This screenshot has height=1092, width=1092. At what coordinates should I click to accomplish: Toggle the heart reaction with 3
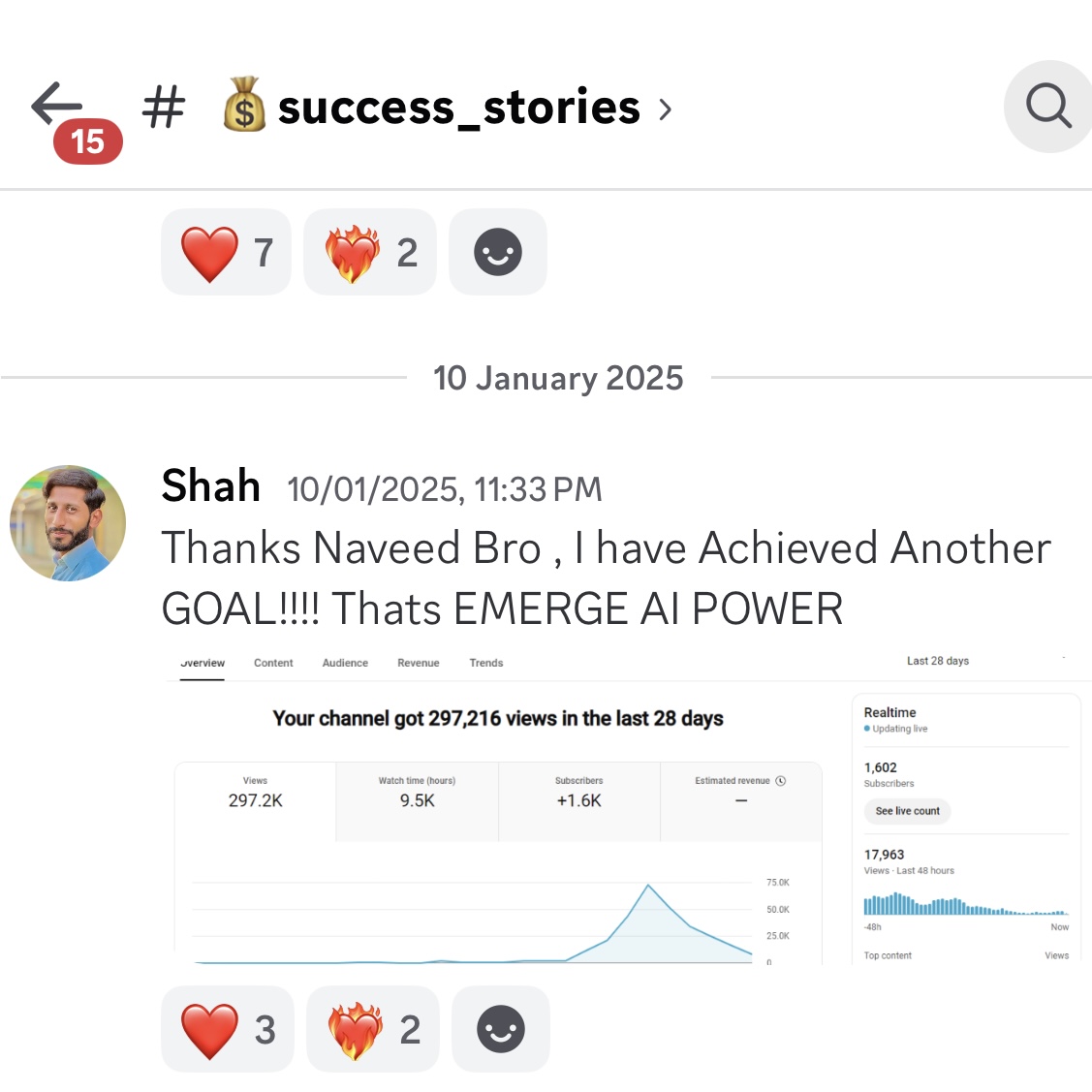[228, 1029]
